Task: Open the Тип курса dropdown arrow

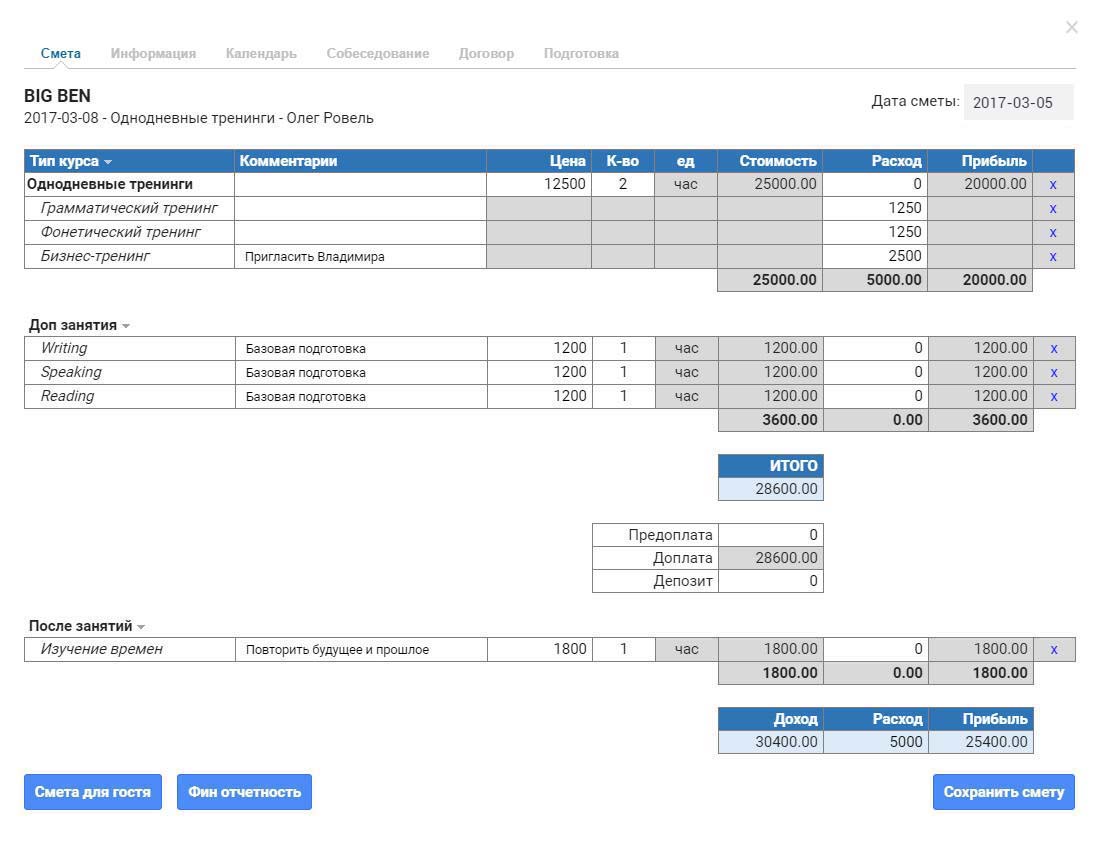Action: 108,162
